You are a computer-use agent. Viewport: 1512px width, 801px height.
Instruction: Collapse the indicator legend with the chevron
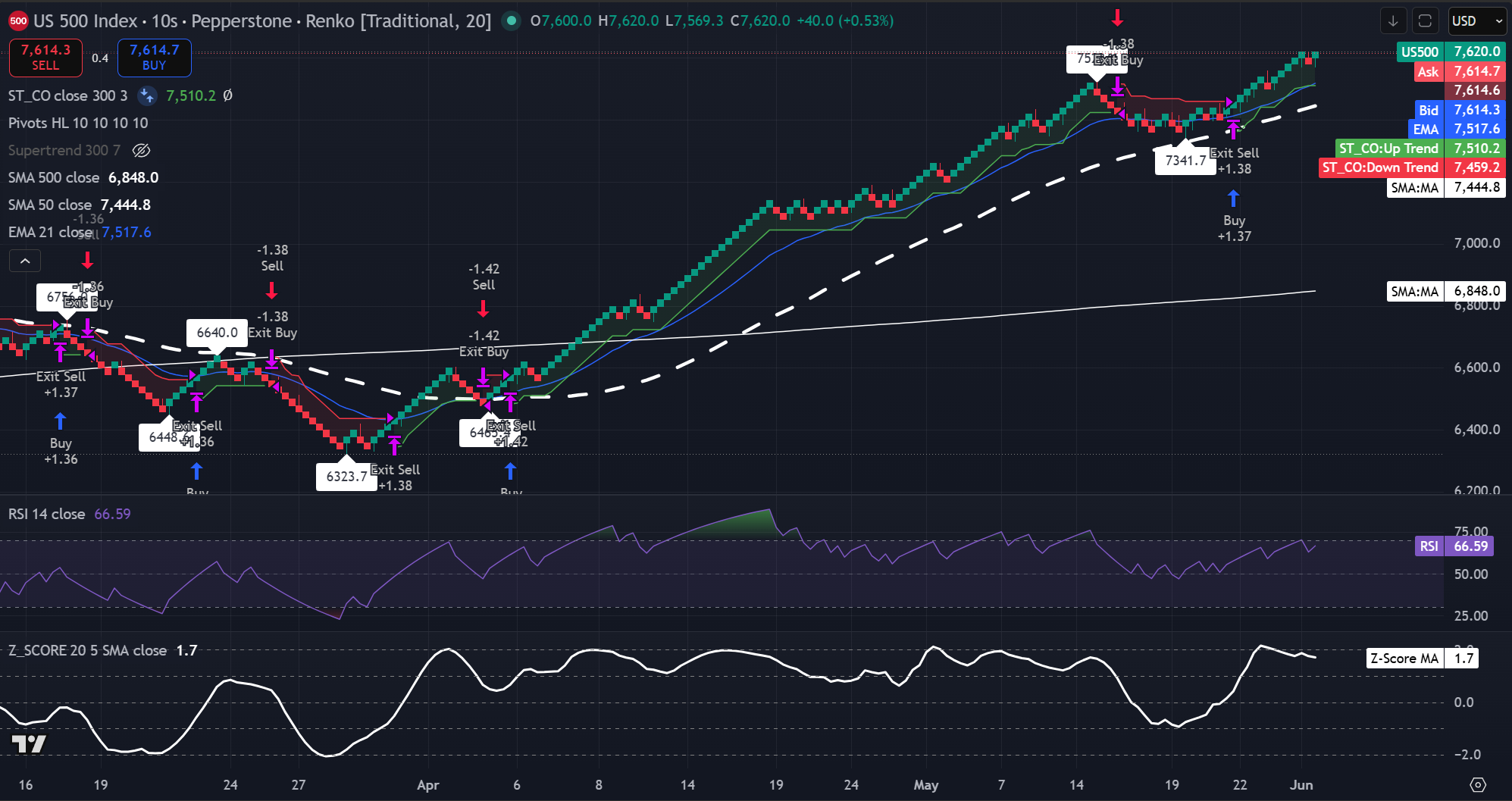[x=25, y=261]
